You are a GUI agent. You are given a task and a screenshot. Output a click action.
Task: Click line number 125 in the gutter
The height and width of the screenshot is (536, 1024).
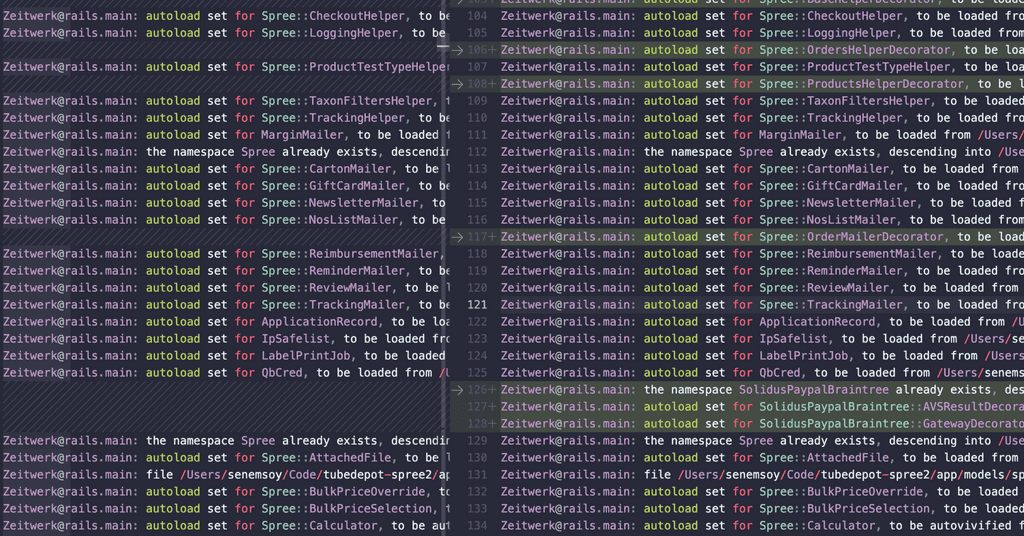tap(477, 373)
